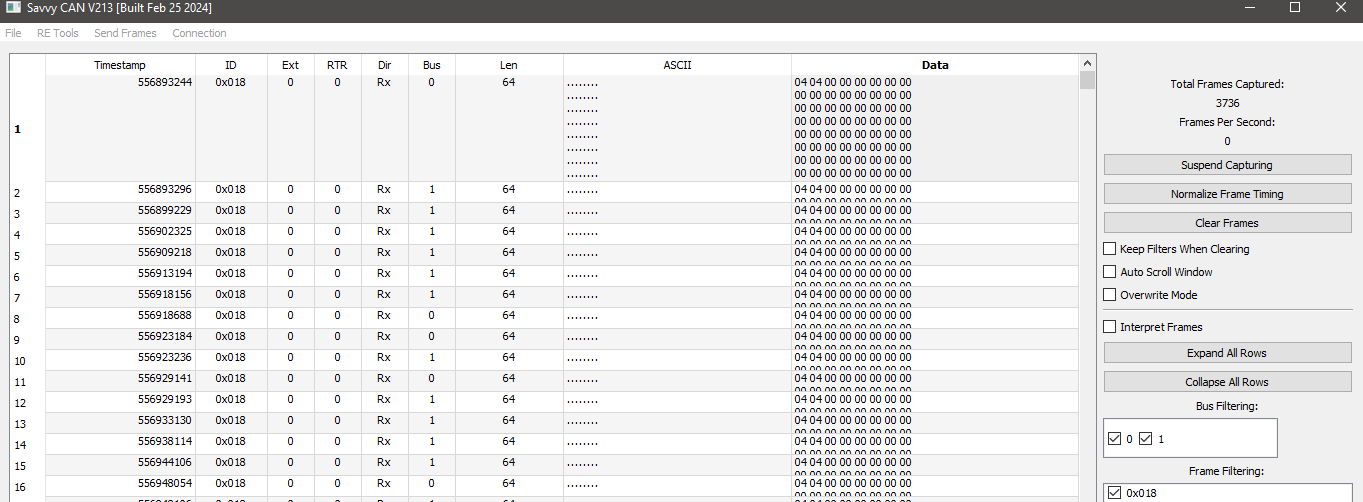Click the frame table scrollbar up arrow
The height and width of the screenshot is (502, 1363).
coord(1087,62)
